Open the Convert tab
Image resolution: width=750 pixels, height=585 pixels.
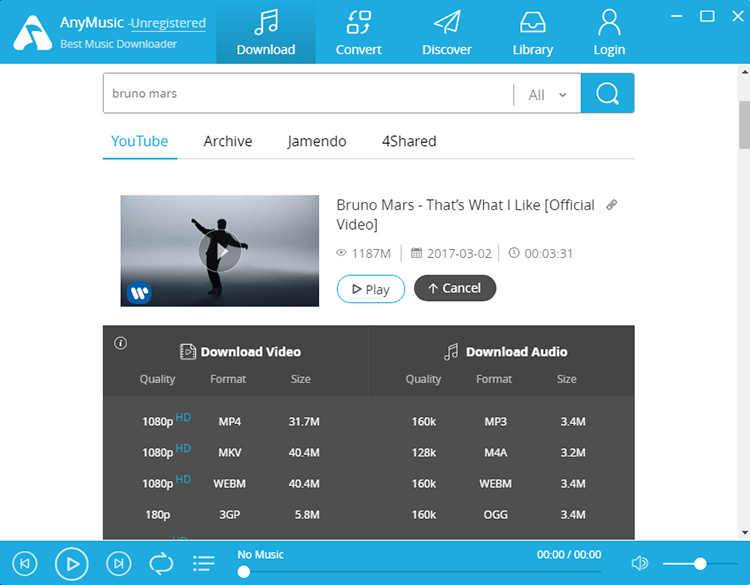pos(358,32)
